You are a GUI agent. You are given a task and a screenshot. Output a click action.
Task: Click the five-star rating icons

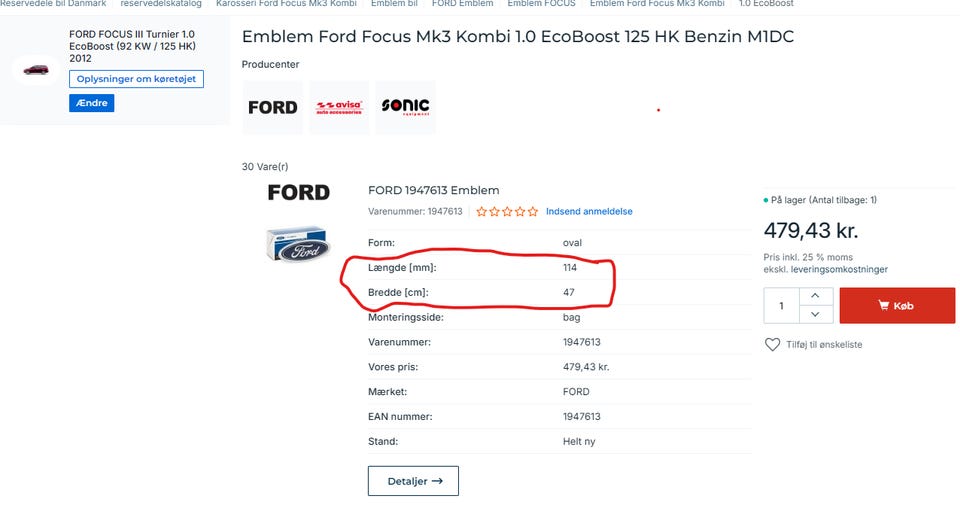506,212
